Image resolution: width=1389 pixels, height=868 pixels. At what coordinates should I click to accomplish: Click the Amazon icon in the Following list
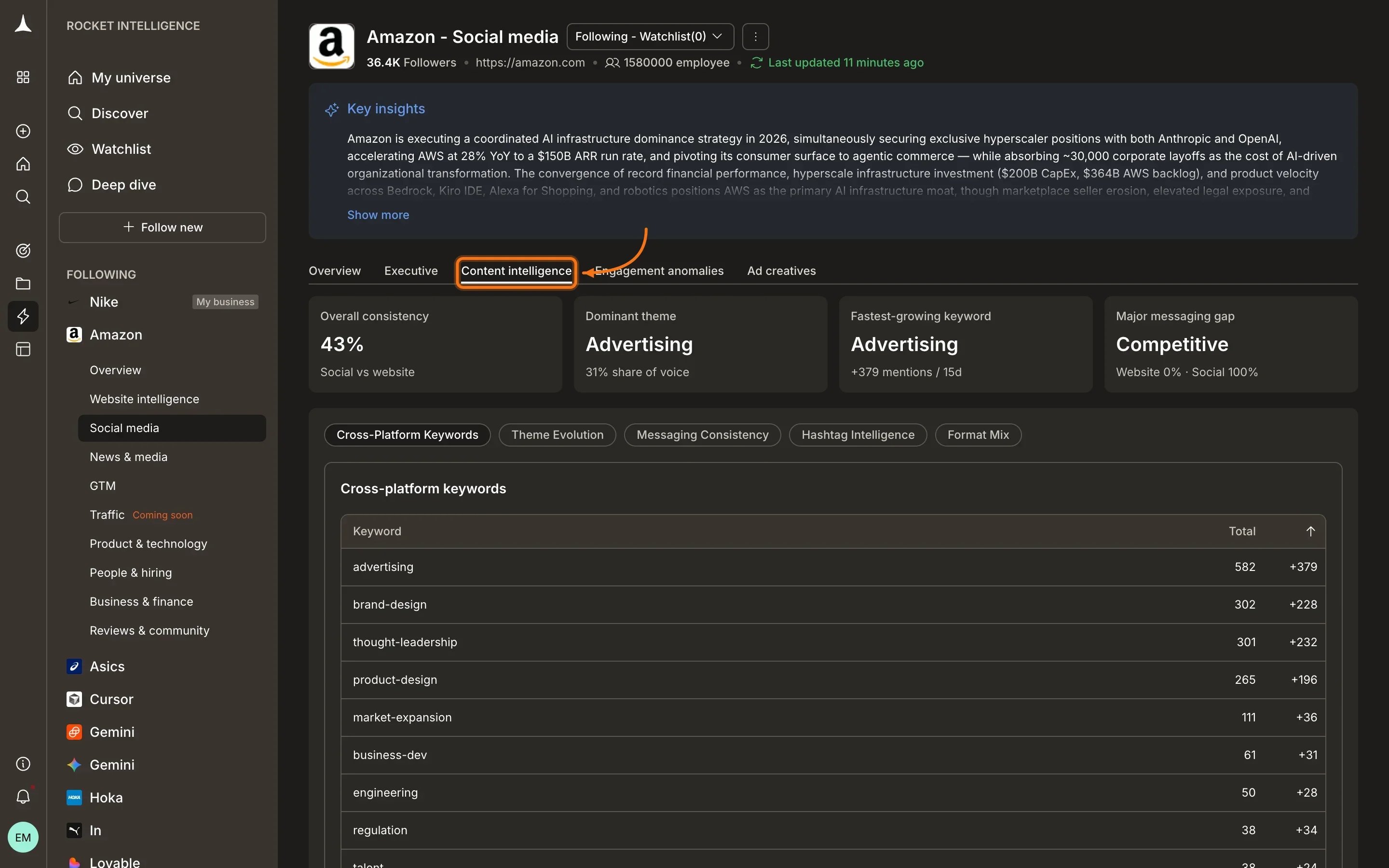click(x=74, y=335)
